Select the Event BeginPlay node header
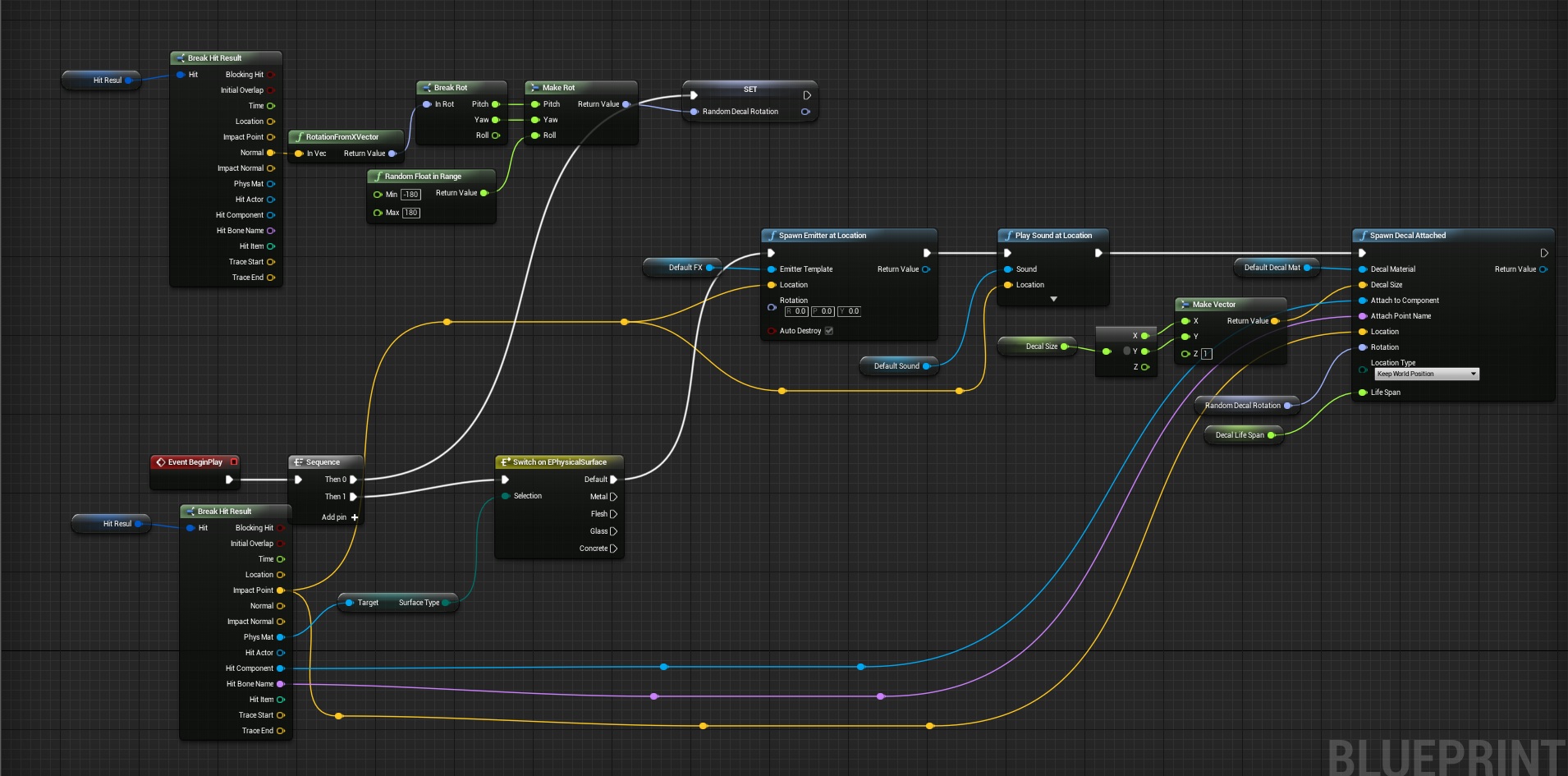The image size is (1568, 776). (x=195, y=462)
